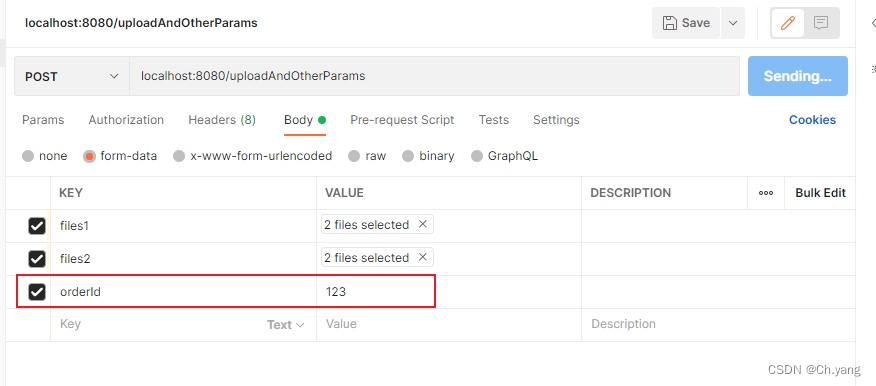Screen dimensions: 876x386
Task: Clear files2 selected files with X
Action: pyautogui.click(x=423, y=257)
